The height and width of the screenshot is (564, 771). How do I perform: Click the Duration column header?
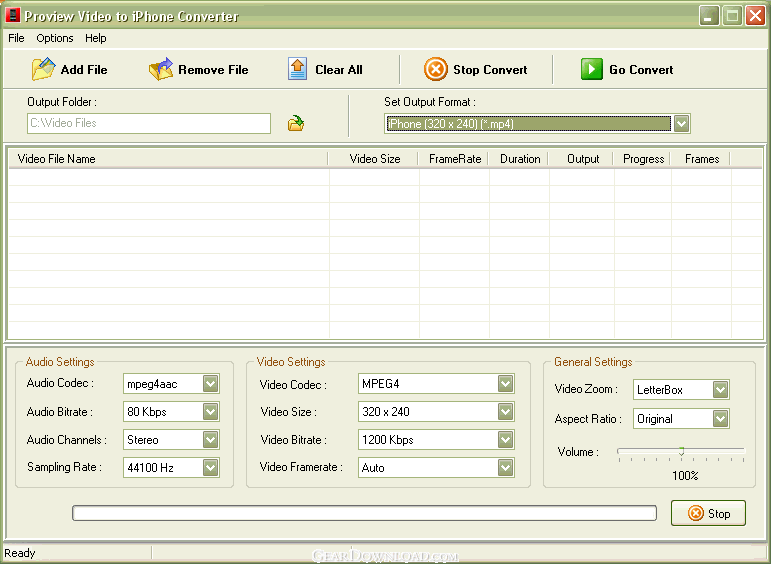pos(519,159)
